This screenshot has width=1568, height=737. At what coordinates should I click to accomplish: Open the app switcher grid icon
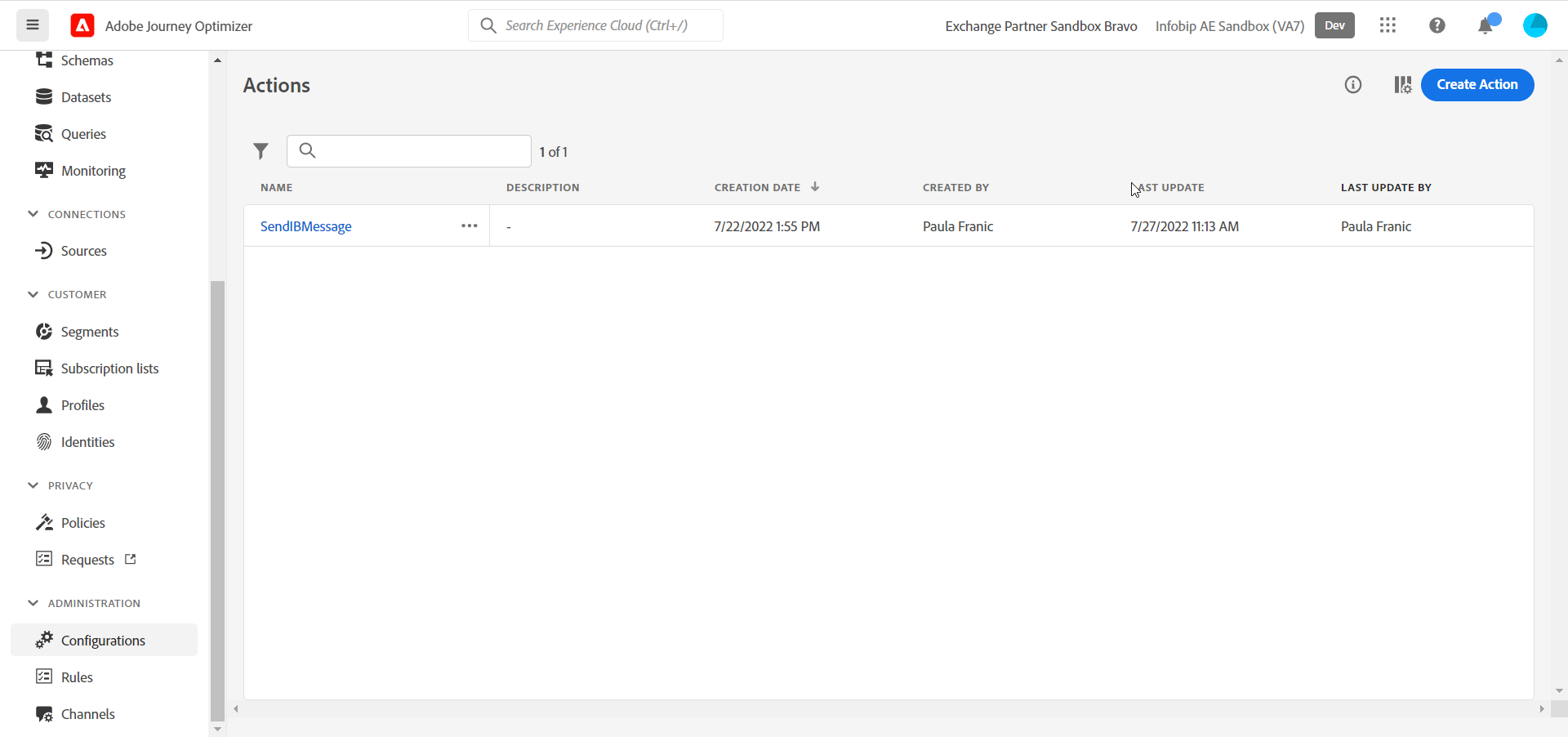[1388, 25]
